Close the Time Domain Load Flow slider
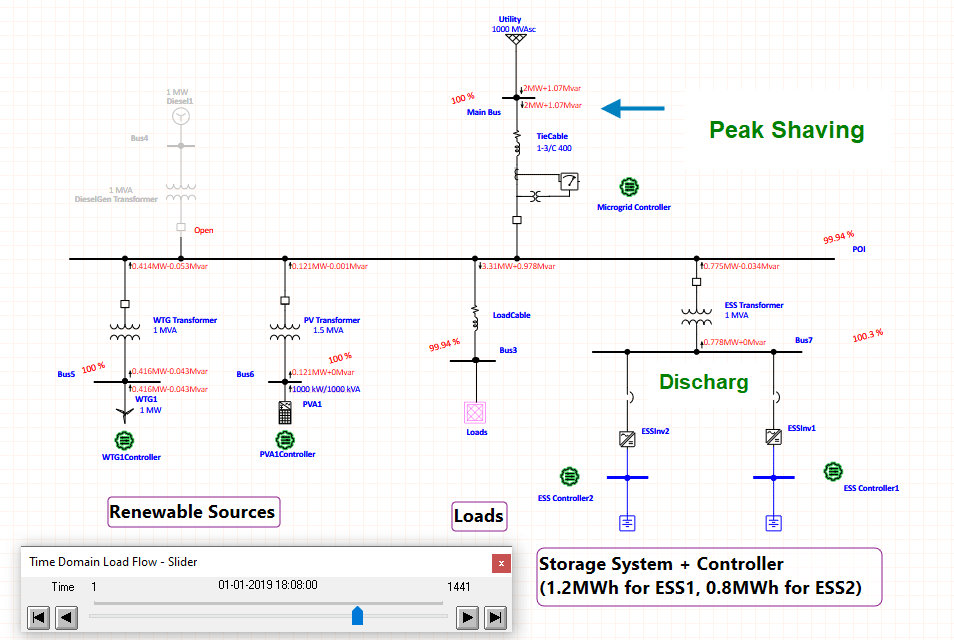 [500, 563]
